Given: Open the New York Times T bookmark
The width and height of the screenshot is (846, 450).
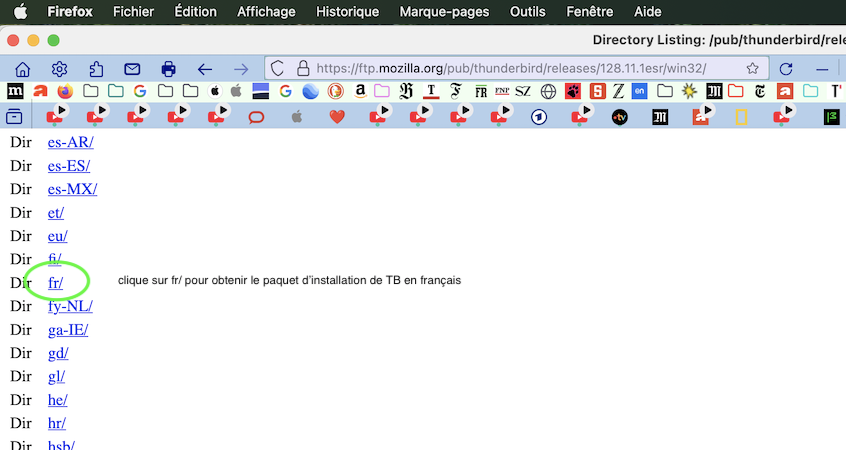Looking at the screenshot, I should point(760,91).
